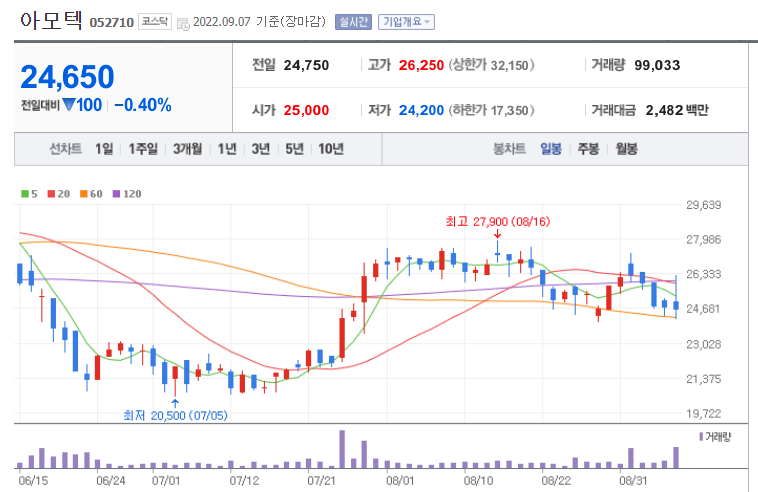Click the calendar clock icon beside the date
Image resolution: width=758 pixels, height=492 pixels.
(x=183, y=23)
